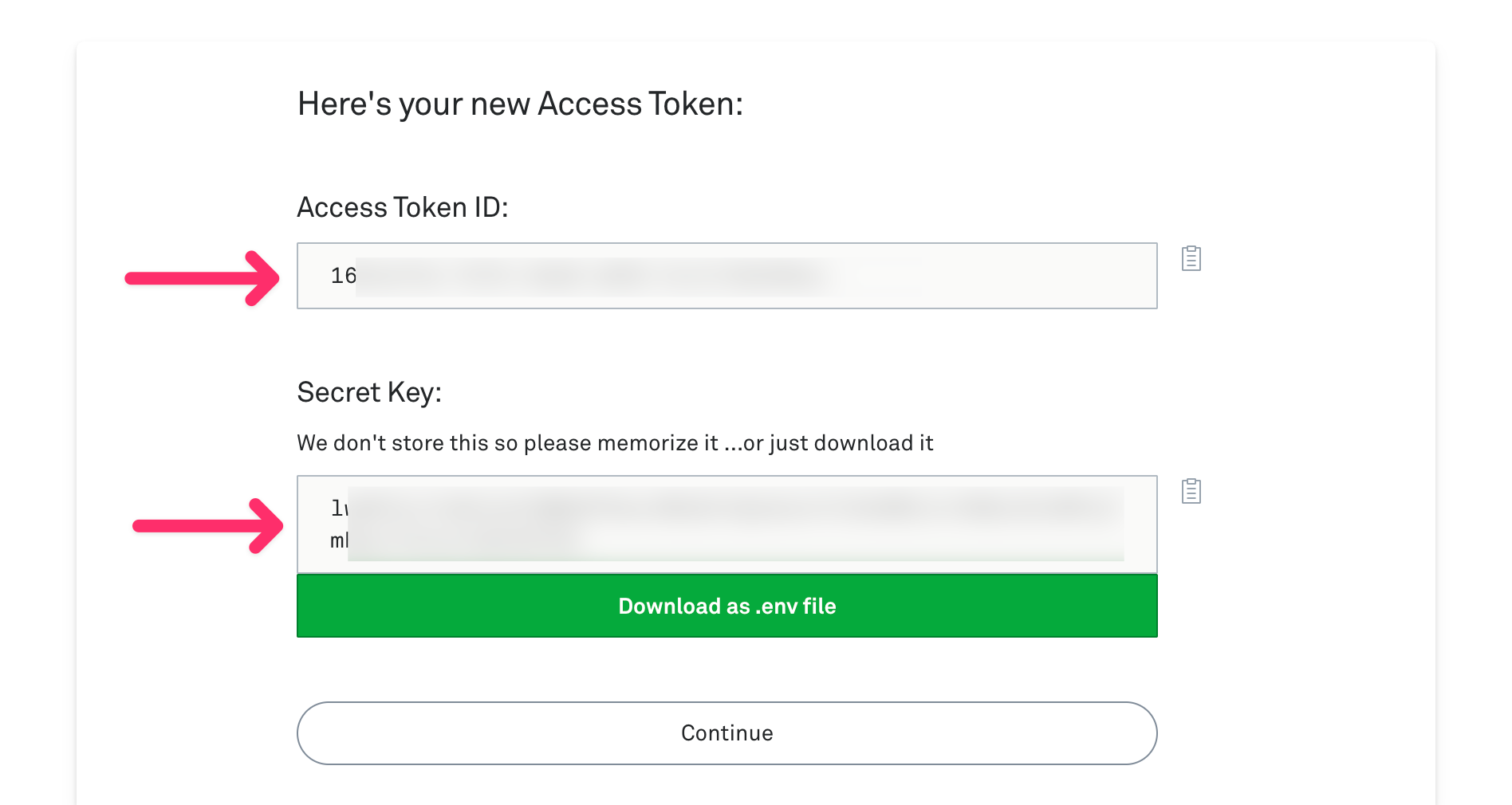Click the black backdrop above the dialog
The height and width of the screenshot is (805, 1512).
coord(756,20)
